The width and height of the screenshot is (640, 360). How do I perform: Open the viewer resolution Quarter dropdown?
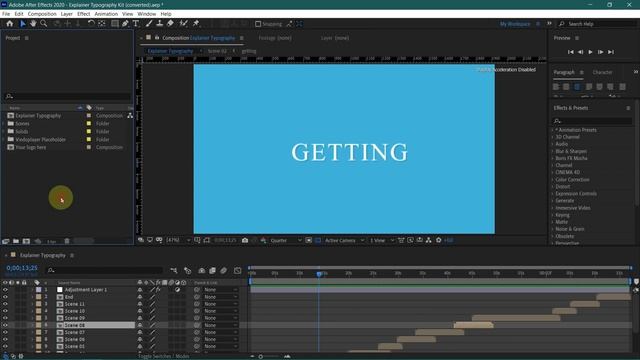[286, 240]
